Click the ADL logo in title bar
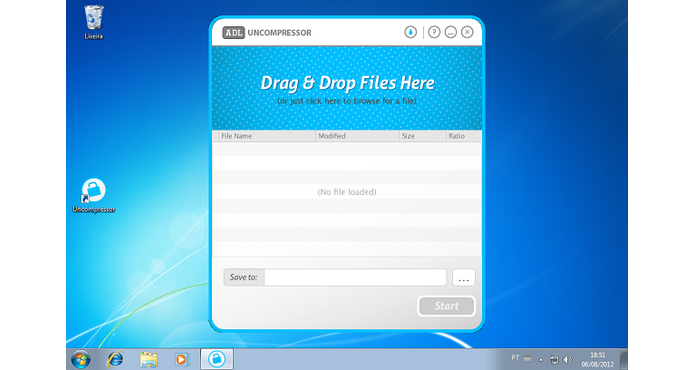Screen dimensions: 695x370 coord(233,33)
